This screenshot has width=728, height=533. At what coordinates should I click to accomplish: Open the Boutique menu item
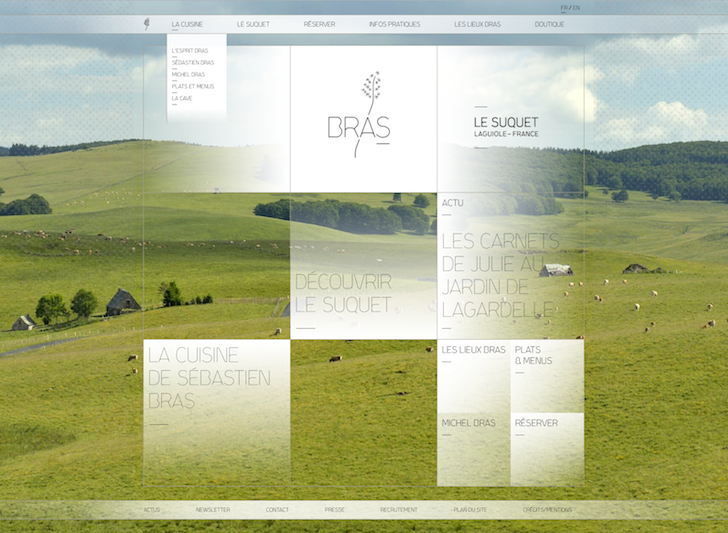pyautogui.click(x=549, y=24)
